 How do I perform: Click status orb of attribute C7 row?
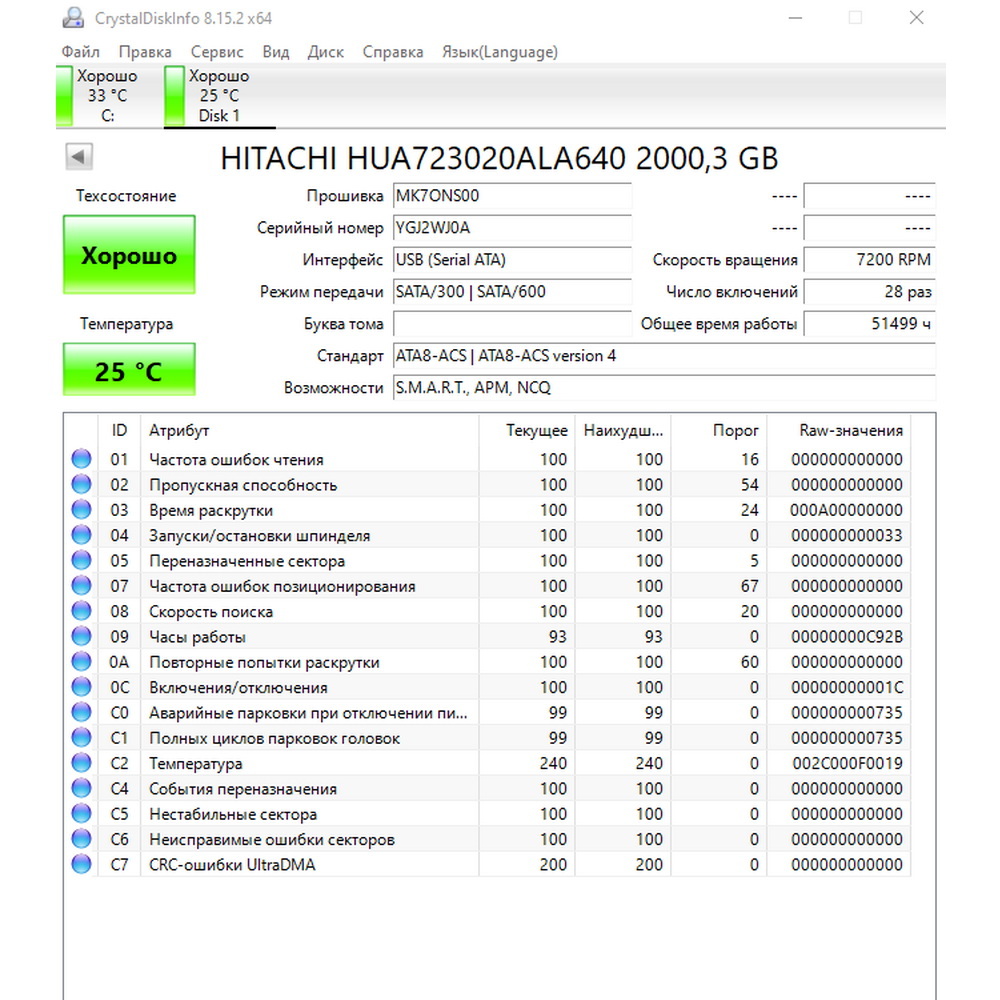pos(81,864)
